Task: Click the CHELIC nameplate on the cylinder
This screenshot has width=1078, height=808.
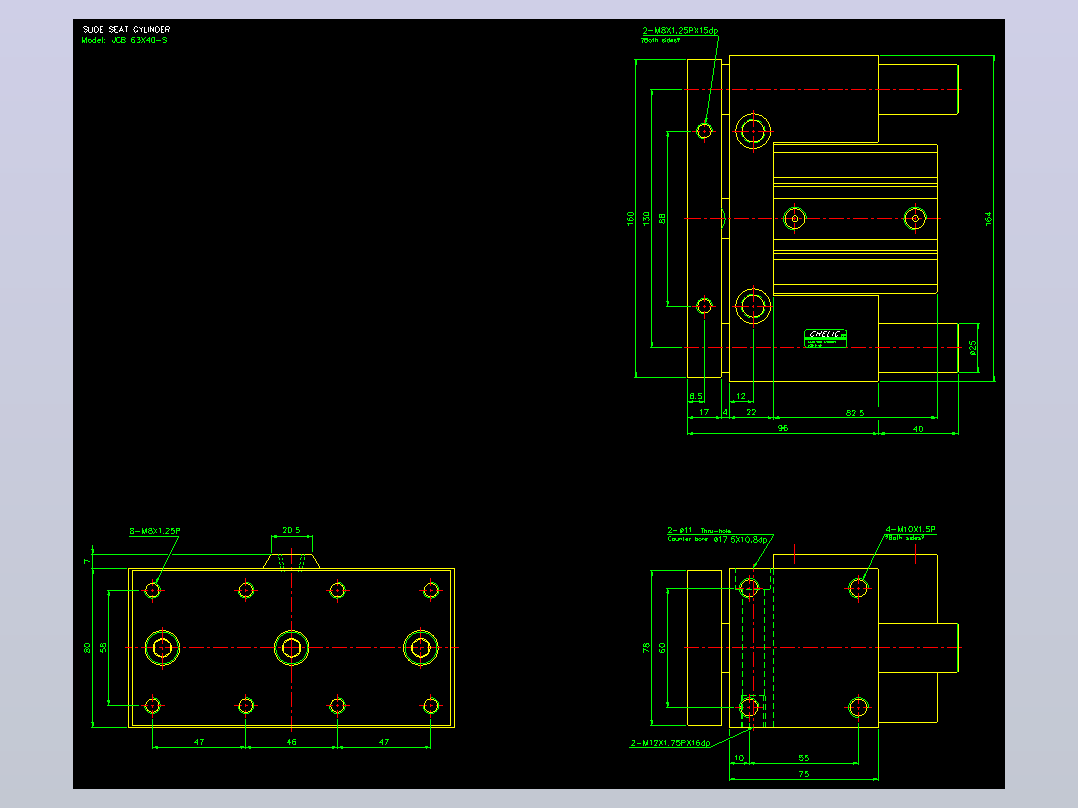Action: (825, 338)
